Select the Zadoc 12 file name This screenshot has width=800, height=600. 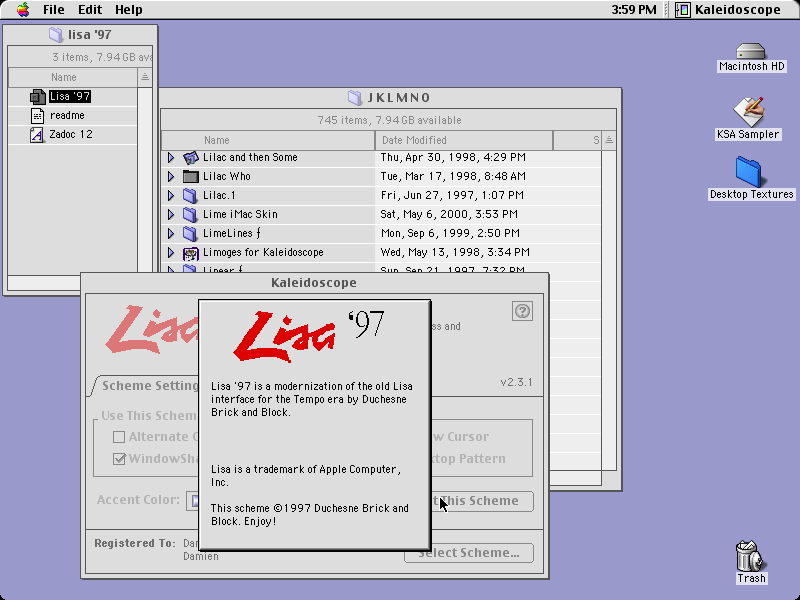coord(71,135)
